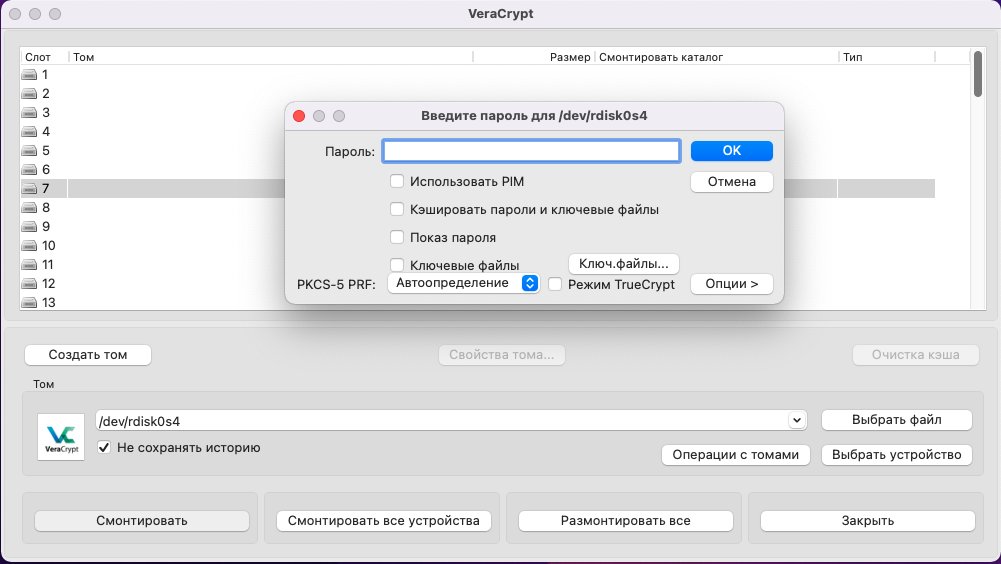Click the VeraCrypt logo image
Screen dimensions: 1001x564
point(61,437)
